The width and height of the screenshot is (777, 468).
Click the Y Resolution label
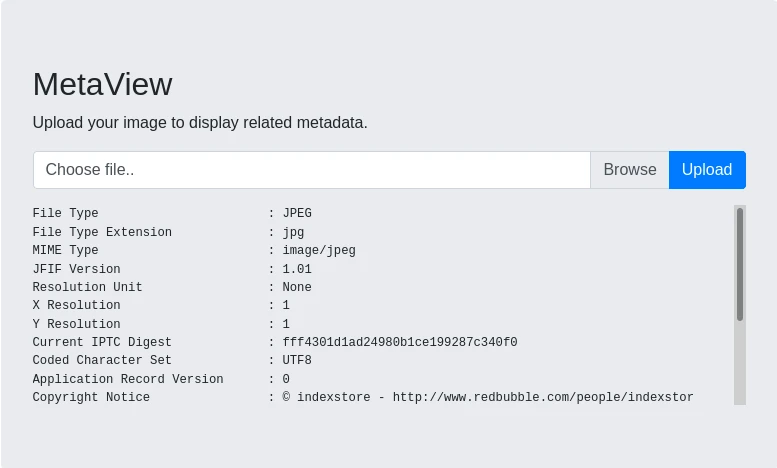(76, 324)
